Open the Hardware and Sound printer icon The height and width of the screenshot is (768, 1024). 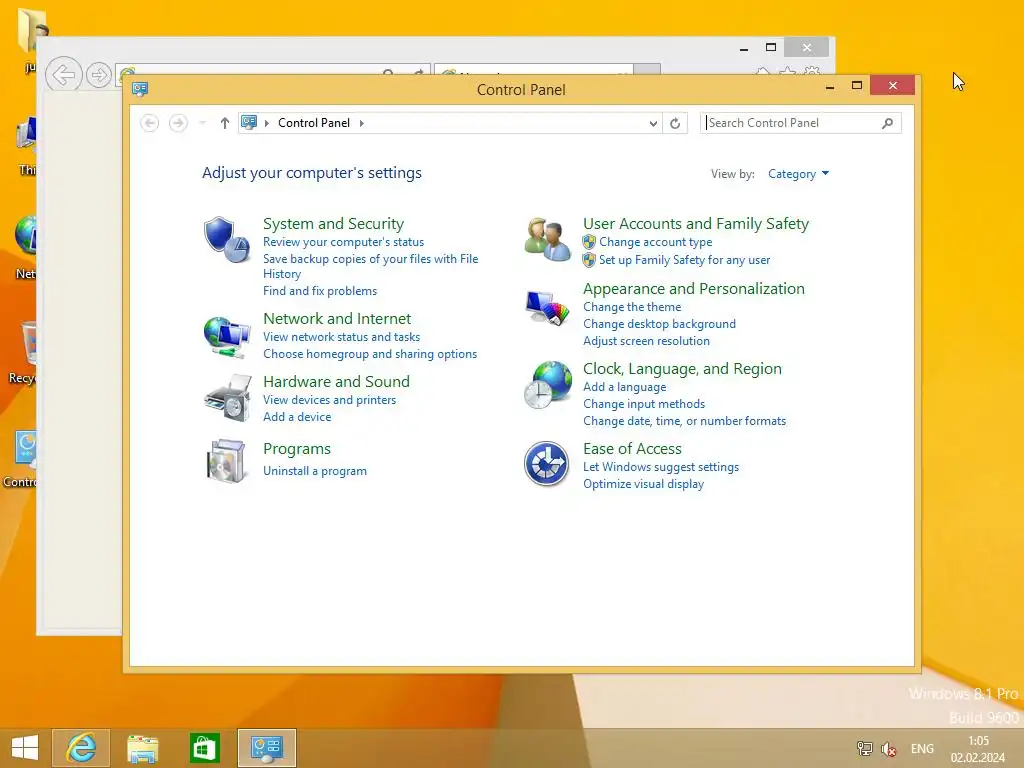[x=227, y=398]
